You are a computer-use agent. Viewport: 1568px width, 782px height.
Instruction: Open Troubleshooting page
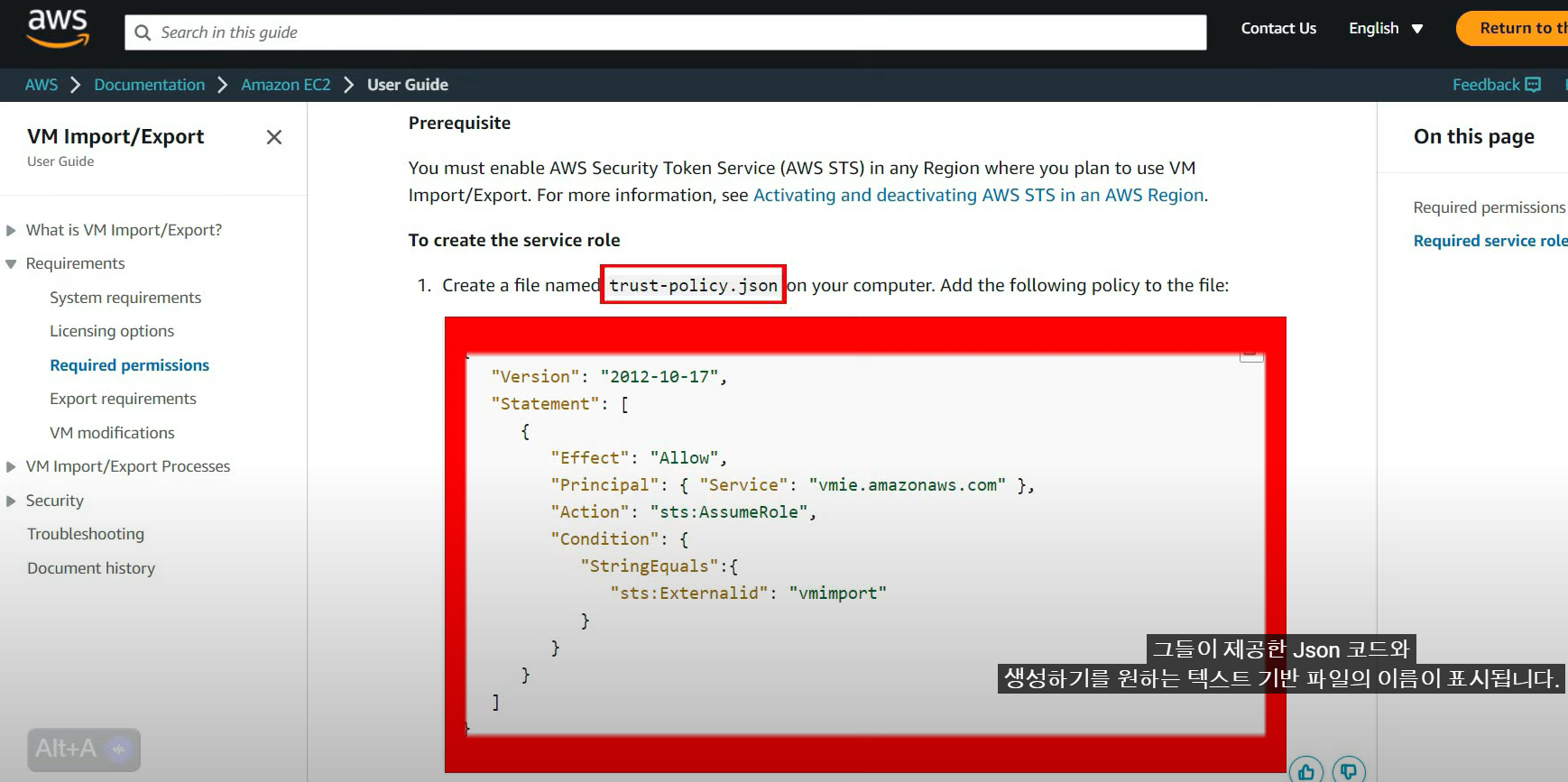point(86,534)
